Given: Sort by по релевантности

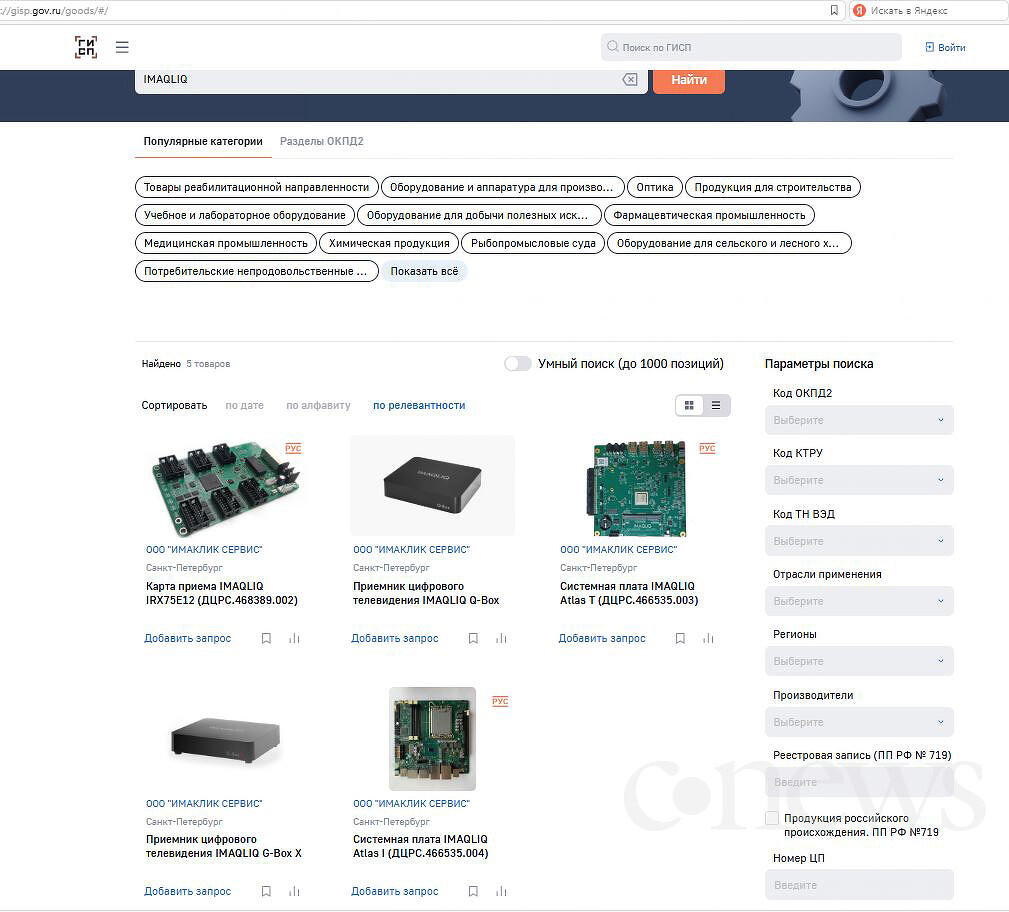Looking at the screenshot, I should click(419, 405).
